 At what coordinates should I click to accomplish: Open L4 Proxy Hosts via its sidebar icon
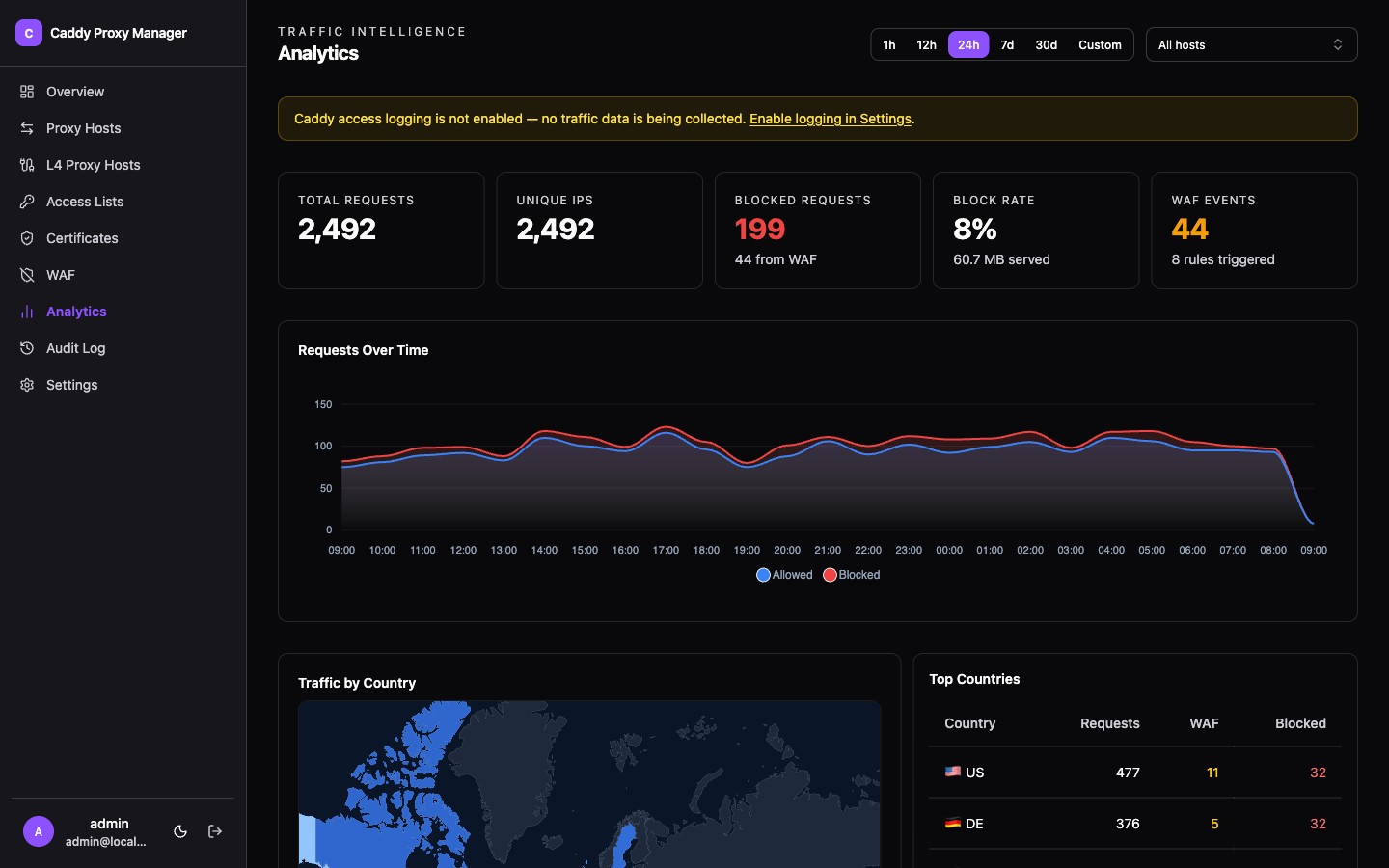click(26, 164)
